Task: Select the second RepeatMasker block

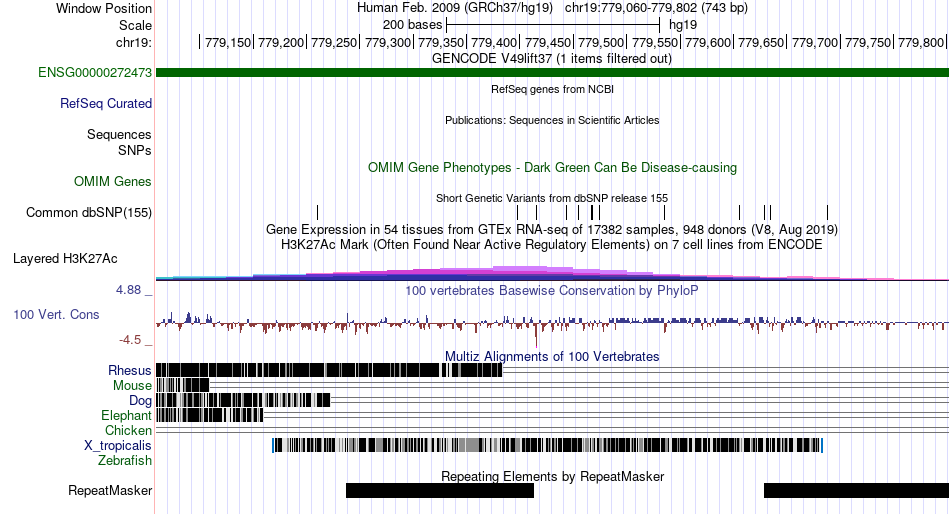Action: coord(856,490)
